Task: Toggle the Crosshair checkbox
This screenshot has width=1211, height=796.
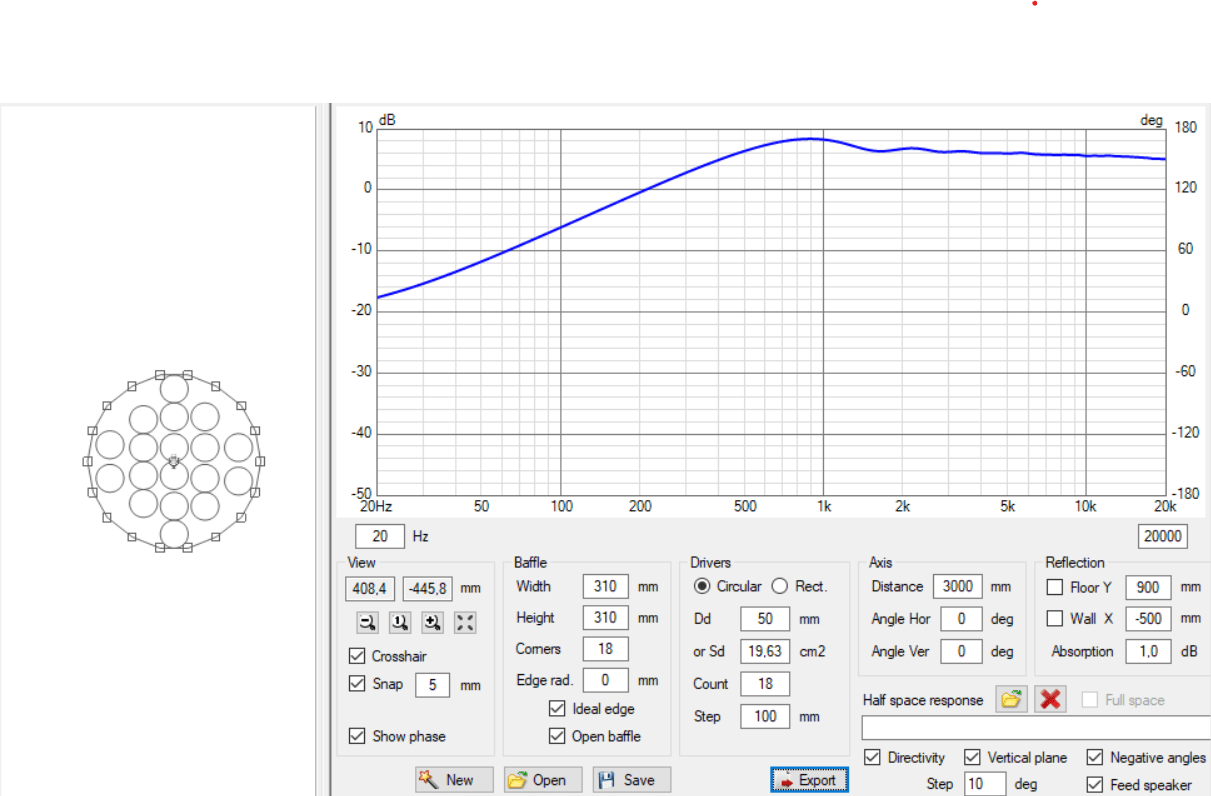Action: (x=357, y=656)
